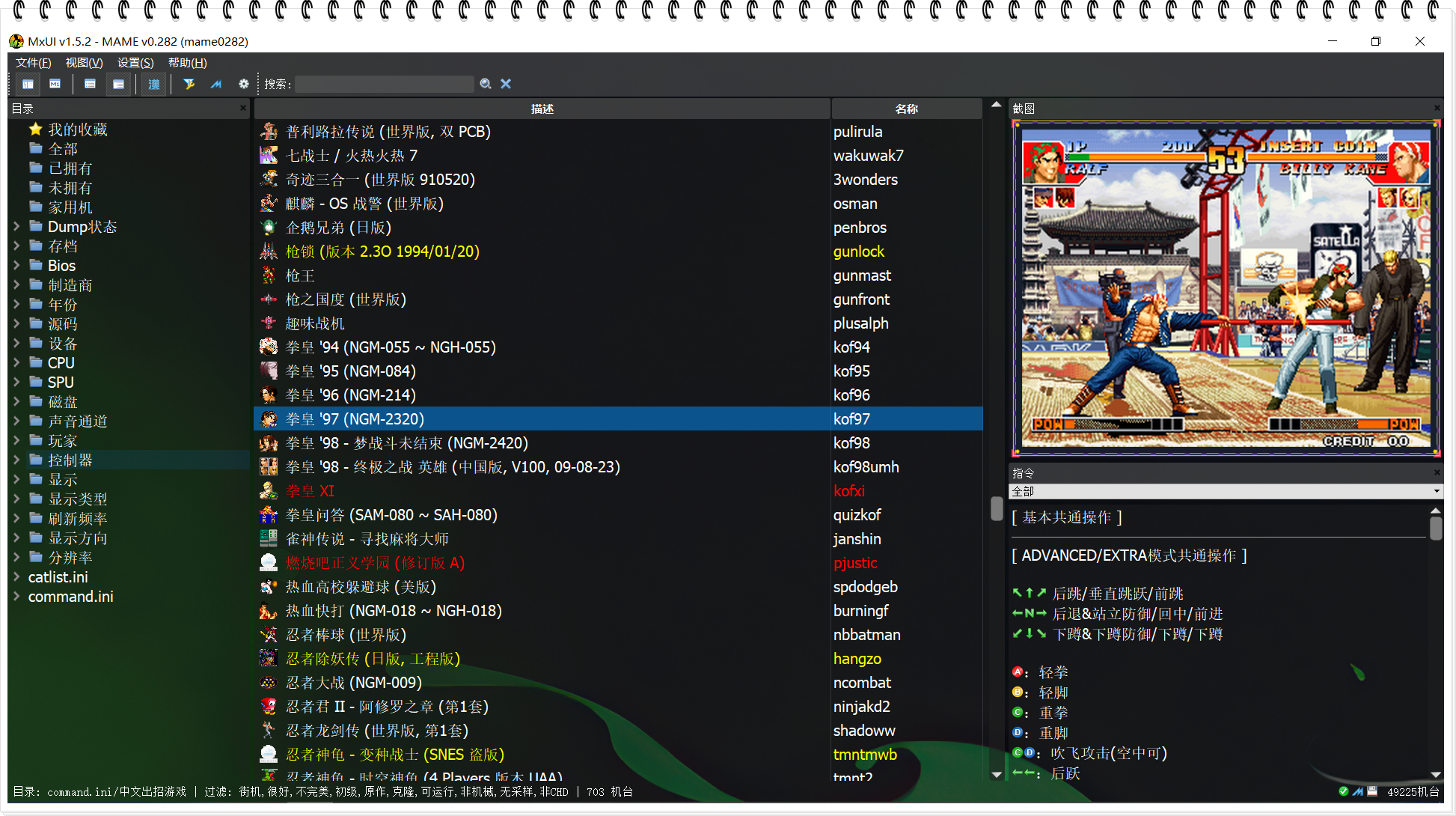Screen dimensions: 1456x816
Task: Star the 我的收藏 favorites entry
Action: pyautogui.click(x=36, y=129)
